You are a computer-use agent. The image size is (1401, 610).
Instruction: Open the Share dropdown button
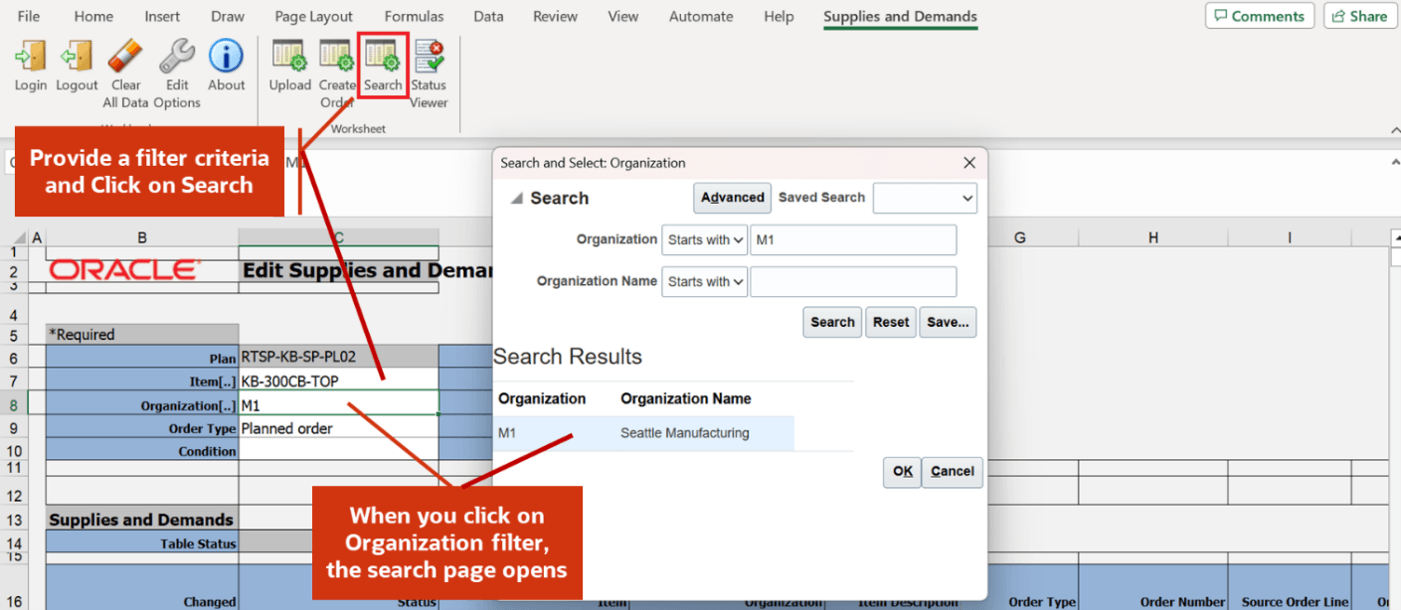pos(1360,16)
